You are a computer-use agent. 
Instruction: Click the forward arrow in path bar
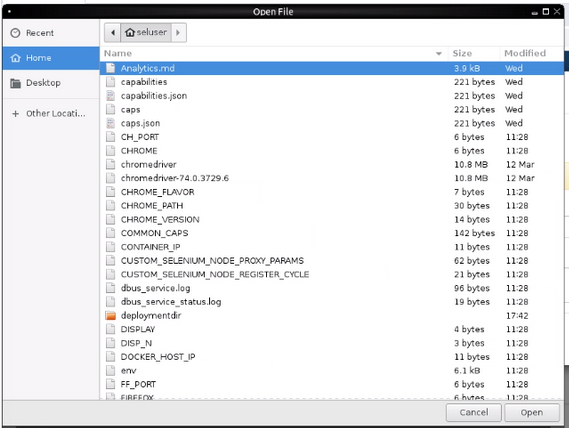click(178, 33)
